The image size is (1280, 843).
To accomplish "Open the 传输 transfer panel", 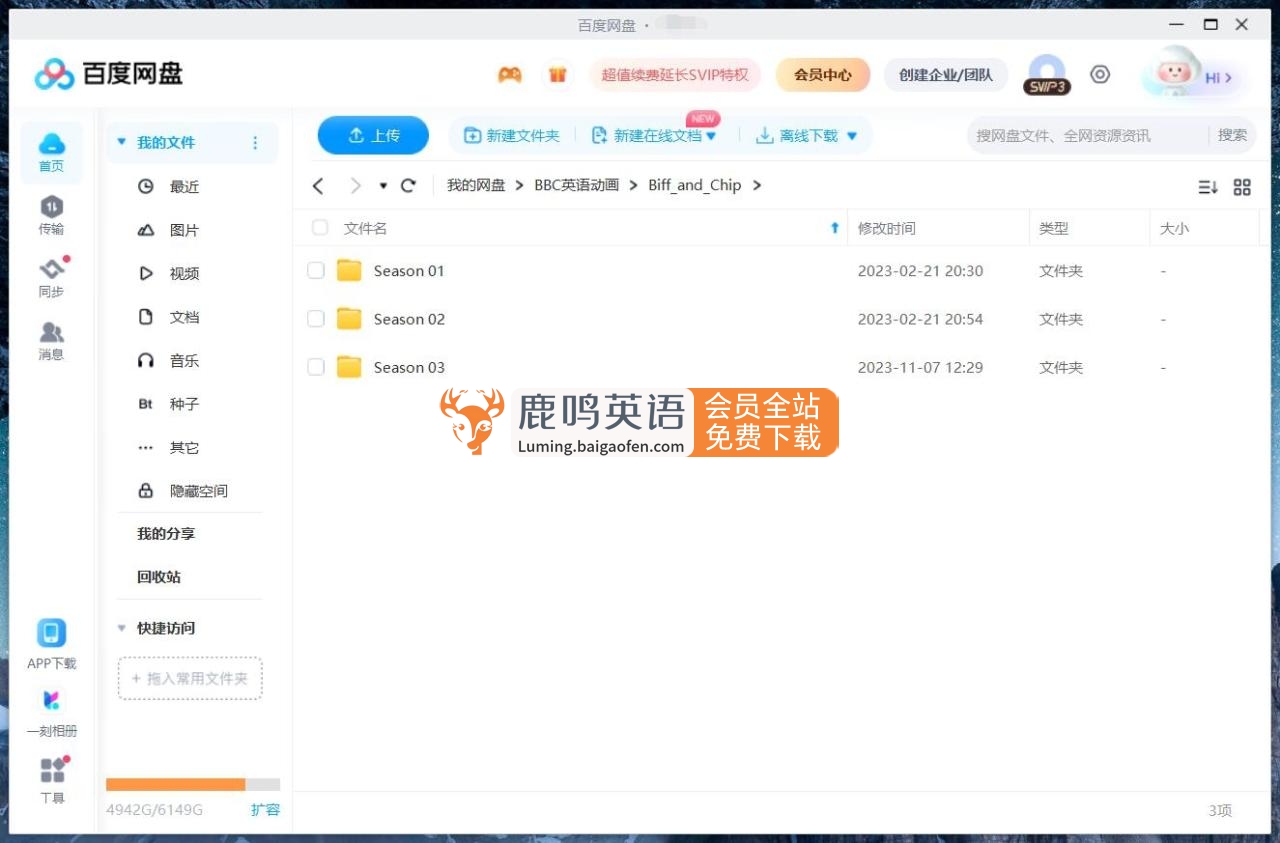I will pyautogui.click(x=51, y=215).
